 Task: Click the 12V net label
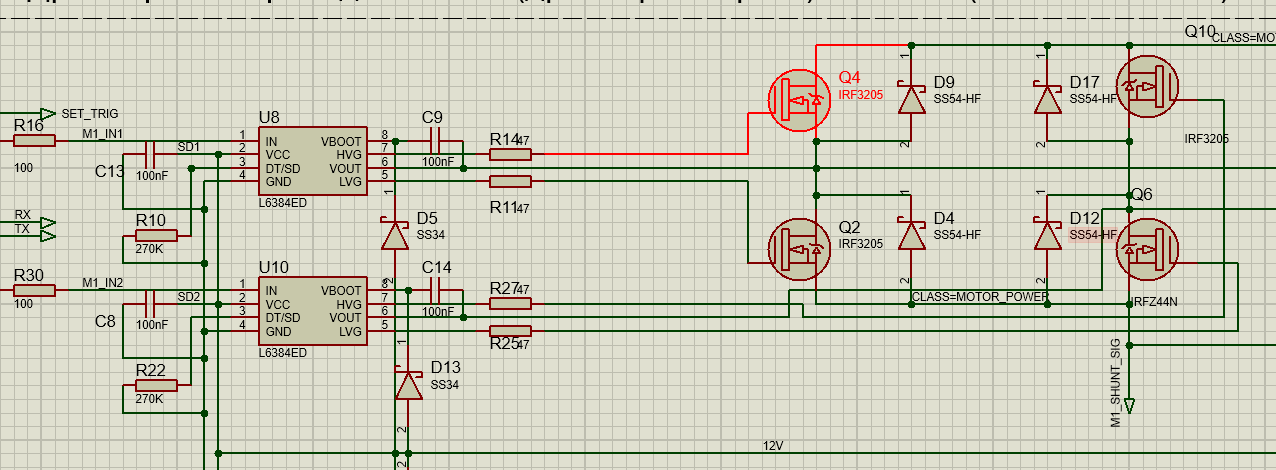point(773,445)
